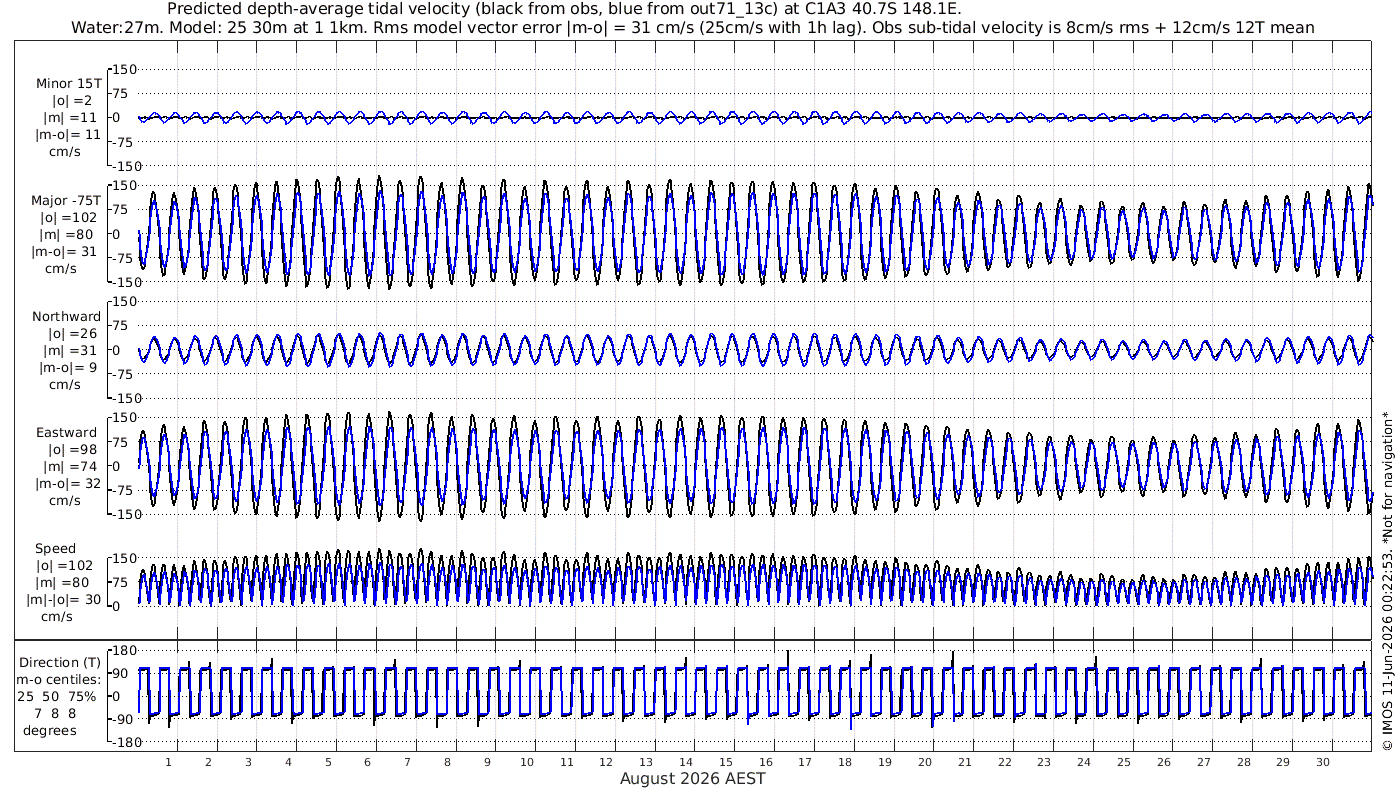Screen dimensions: 1400x800
Task: Click '|m| =80' under Major -75T
Action: click(70, 234)
